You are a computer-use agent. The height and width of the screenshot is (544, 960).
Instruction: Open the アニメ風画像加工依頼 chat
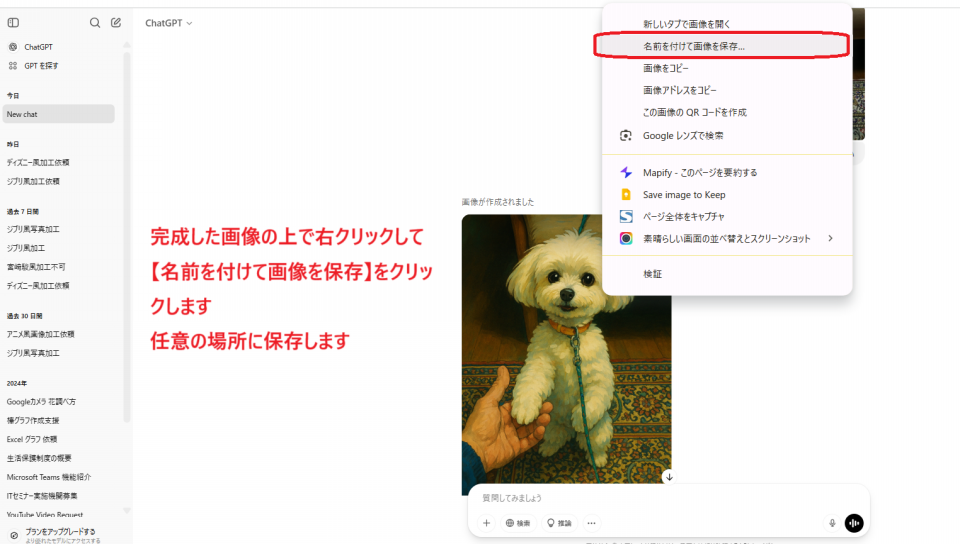(x=40, y=334)
